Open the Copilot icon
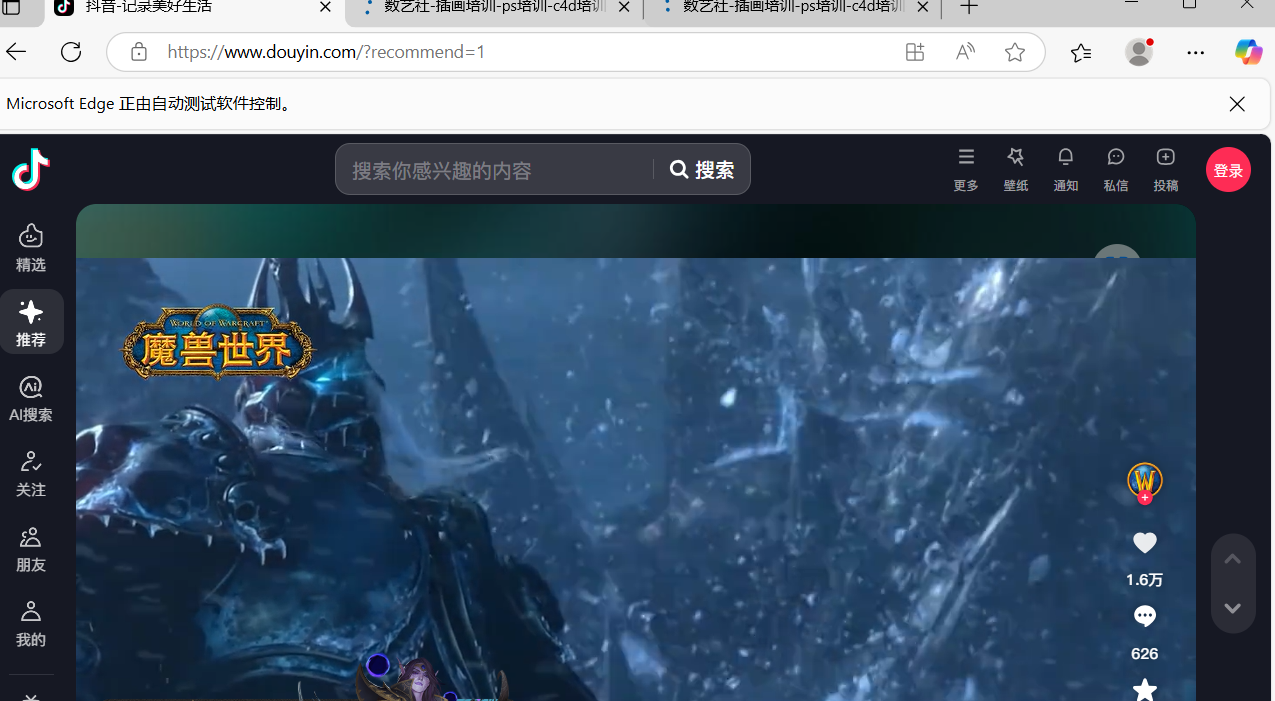The image size is (1275, 701). tap(1248, 52)
